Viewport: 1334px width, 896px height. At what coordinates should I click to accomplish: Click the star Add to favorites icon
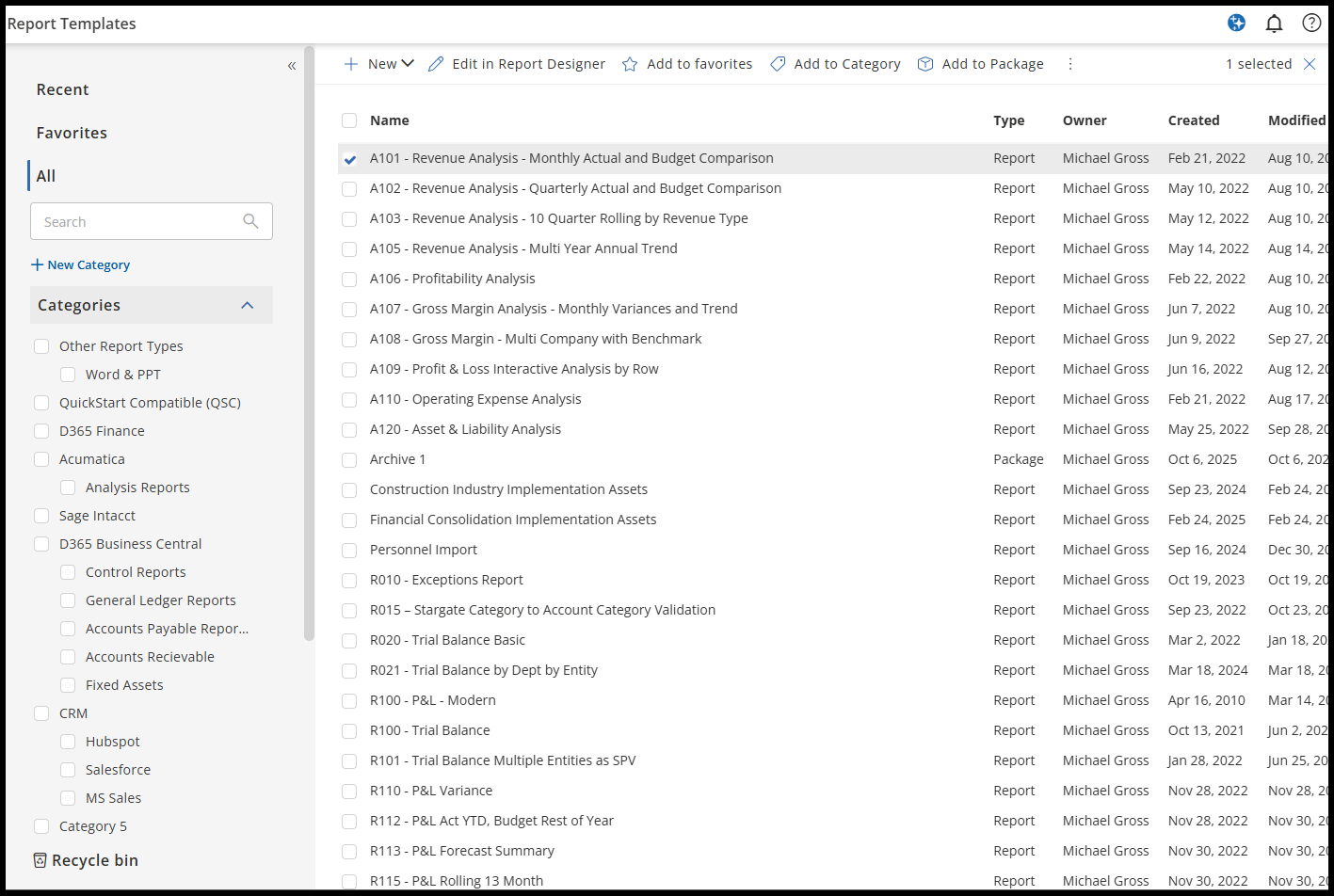coord(630,64)
